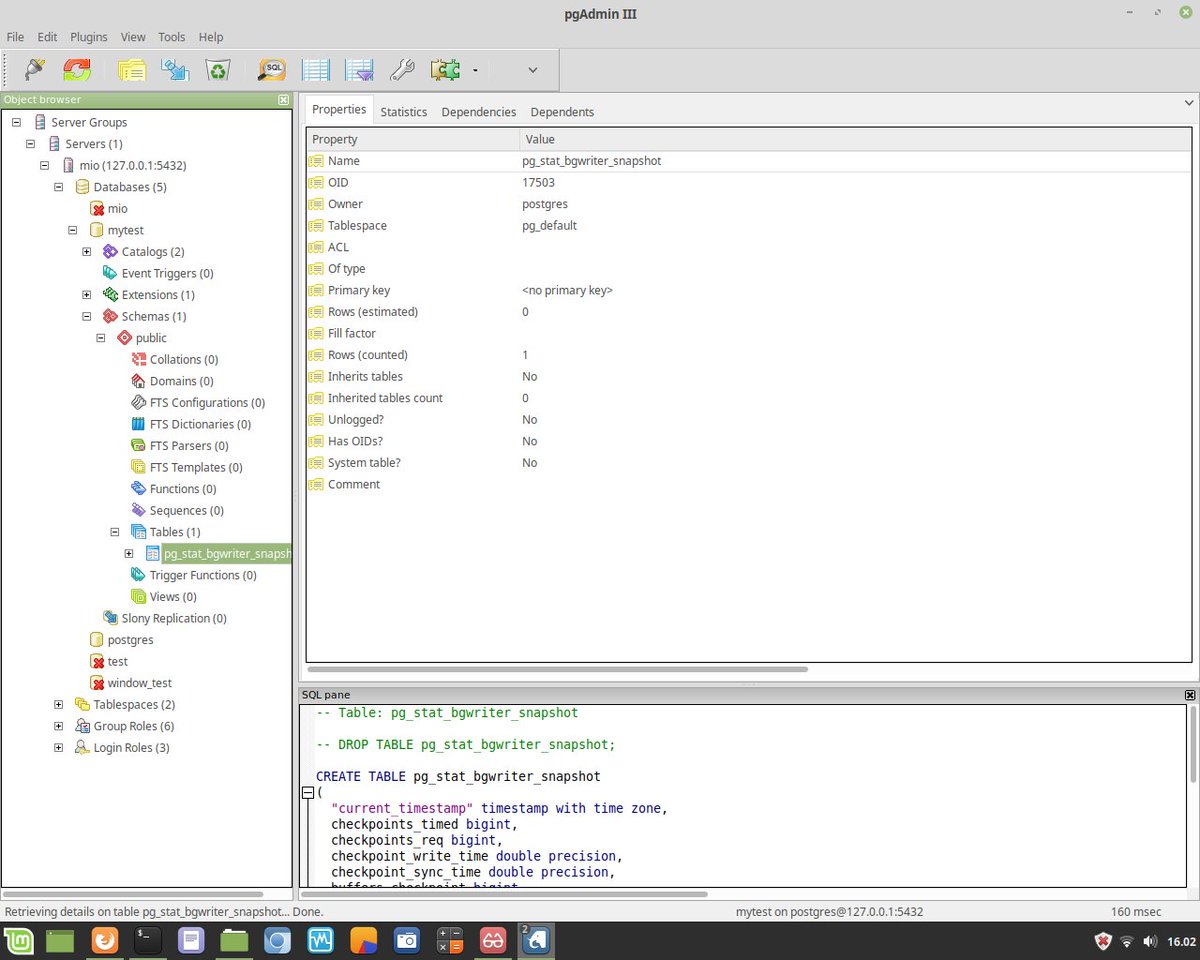Execute arbitrary SQL queries with the SQL icon
This screenshot has width=1200, height=960.
tap(270, 70)
